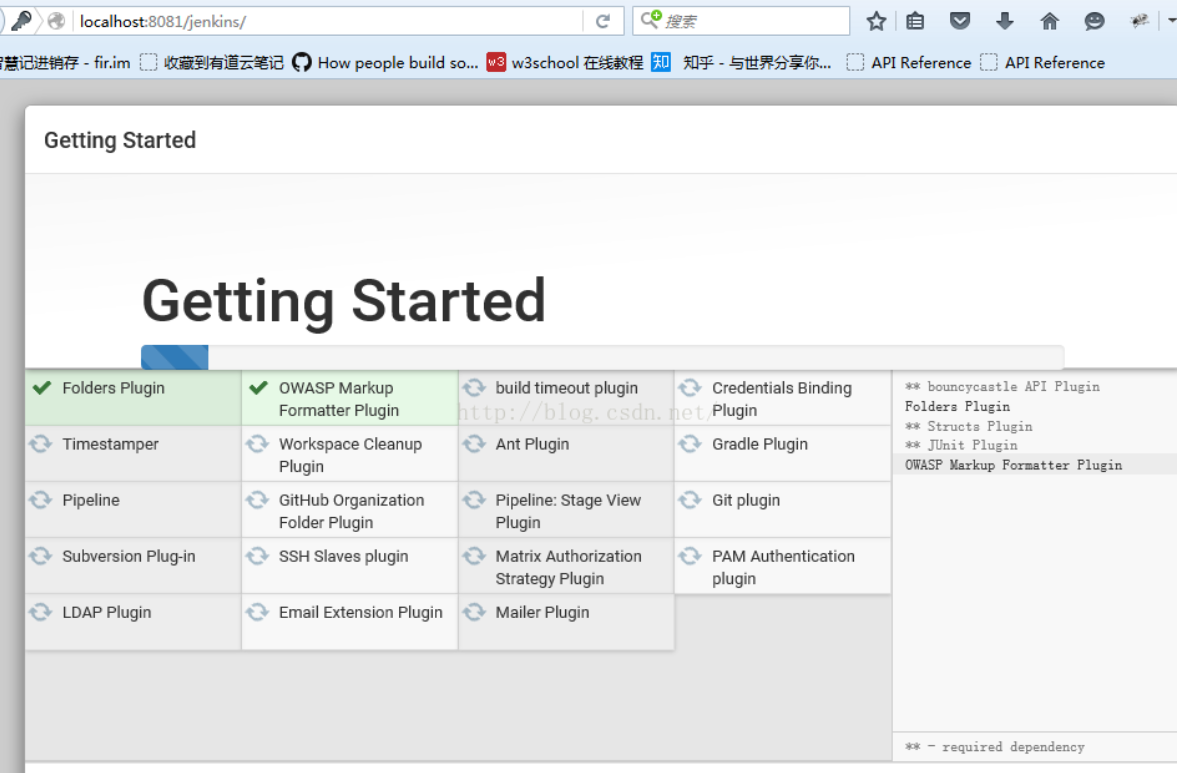Image resolution: width=1196 pixels, height=773 pixels.
Task: Click the pending icon beside SSH Slaves plugin
Action: 257,556
